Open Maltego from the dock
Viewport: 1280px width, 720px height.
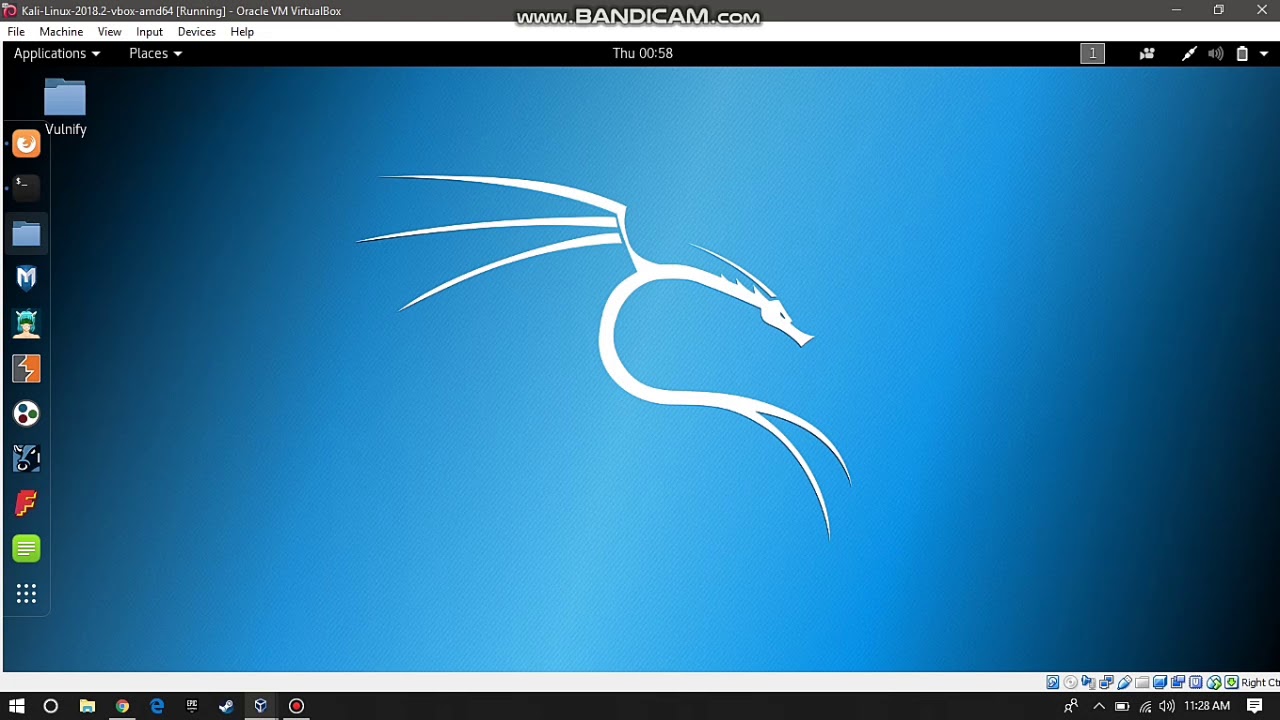[26, 414]
